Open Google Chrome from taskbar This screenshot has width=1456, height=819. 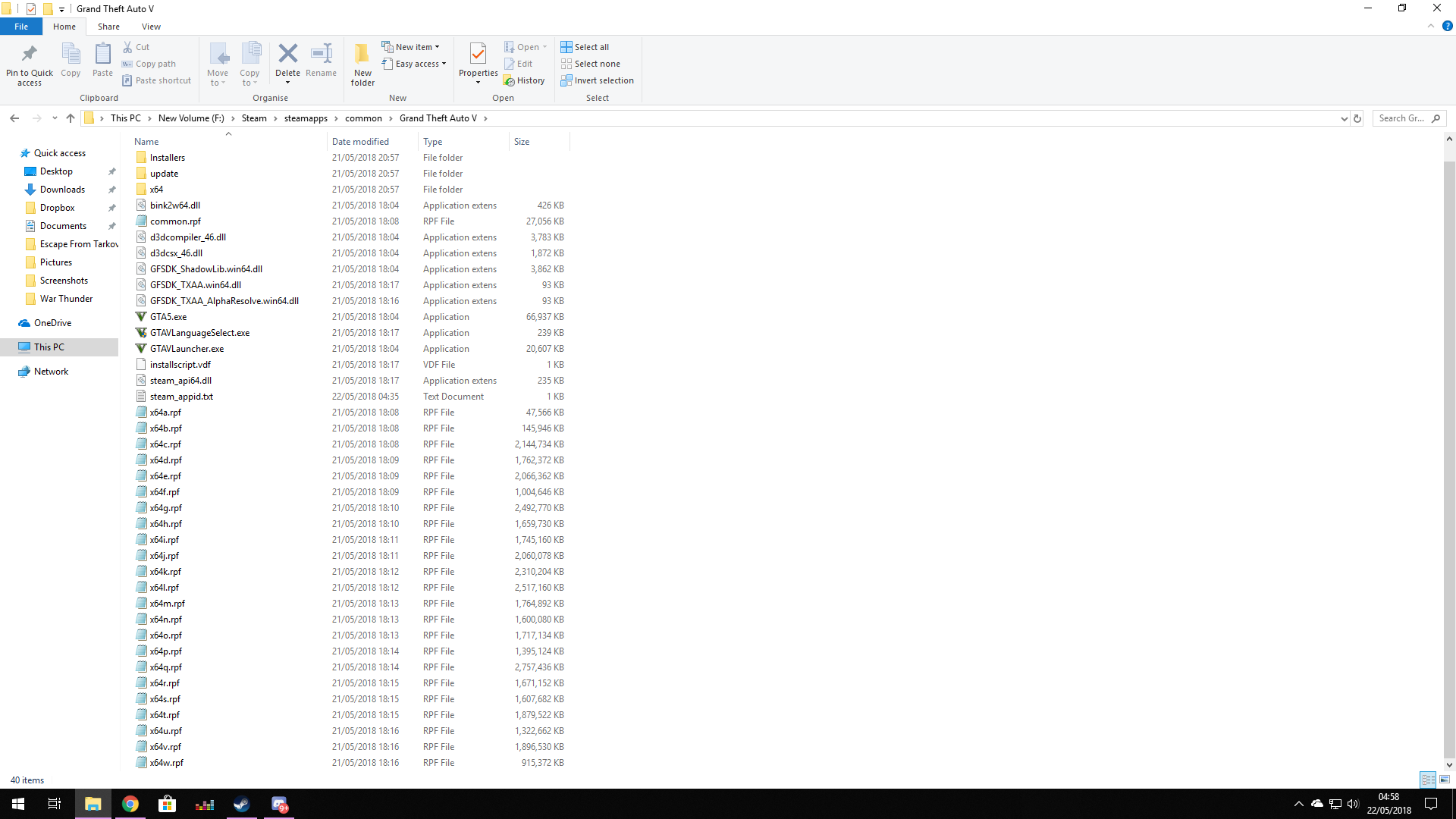(x=130, y=804)
